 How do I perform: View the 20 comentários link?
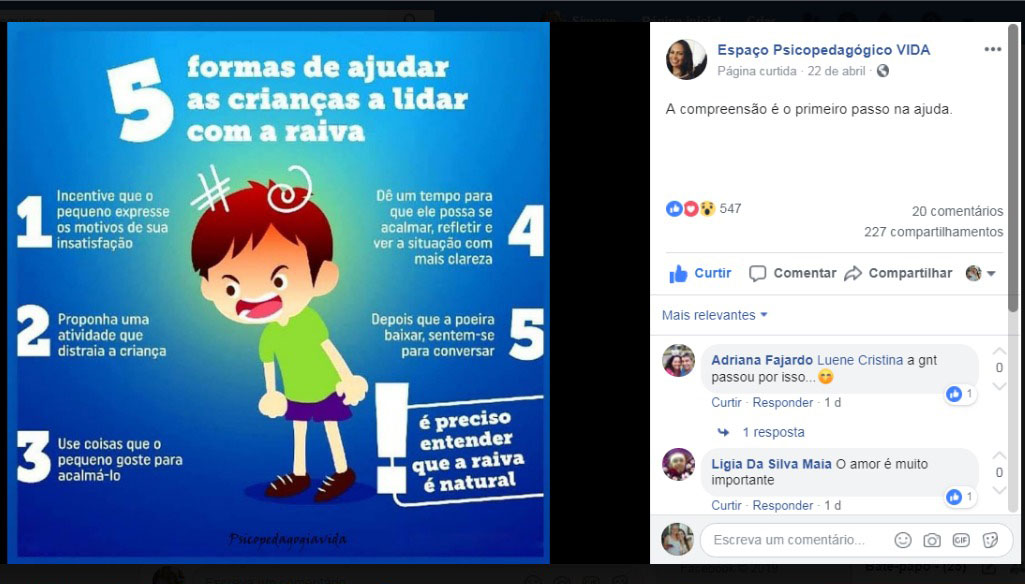coord(957,211)
